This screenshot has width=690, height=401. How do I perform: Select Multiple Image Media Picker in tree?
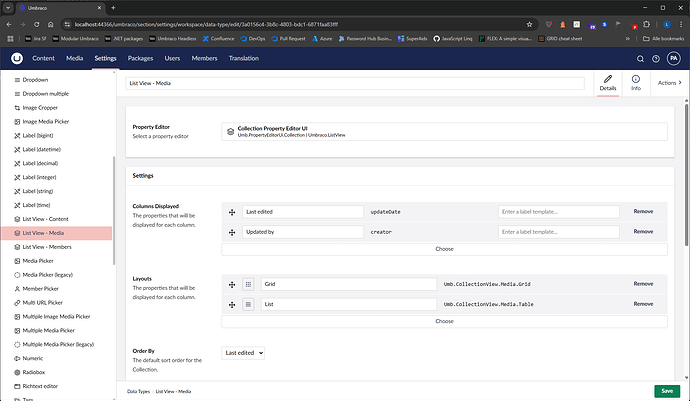point(56,316)
